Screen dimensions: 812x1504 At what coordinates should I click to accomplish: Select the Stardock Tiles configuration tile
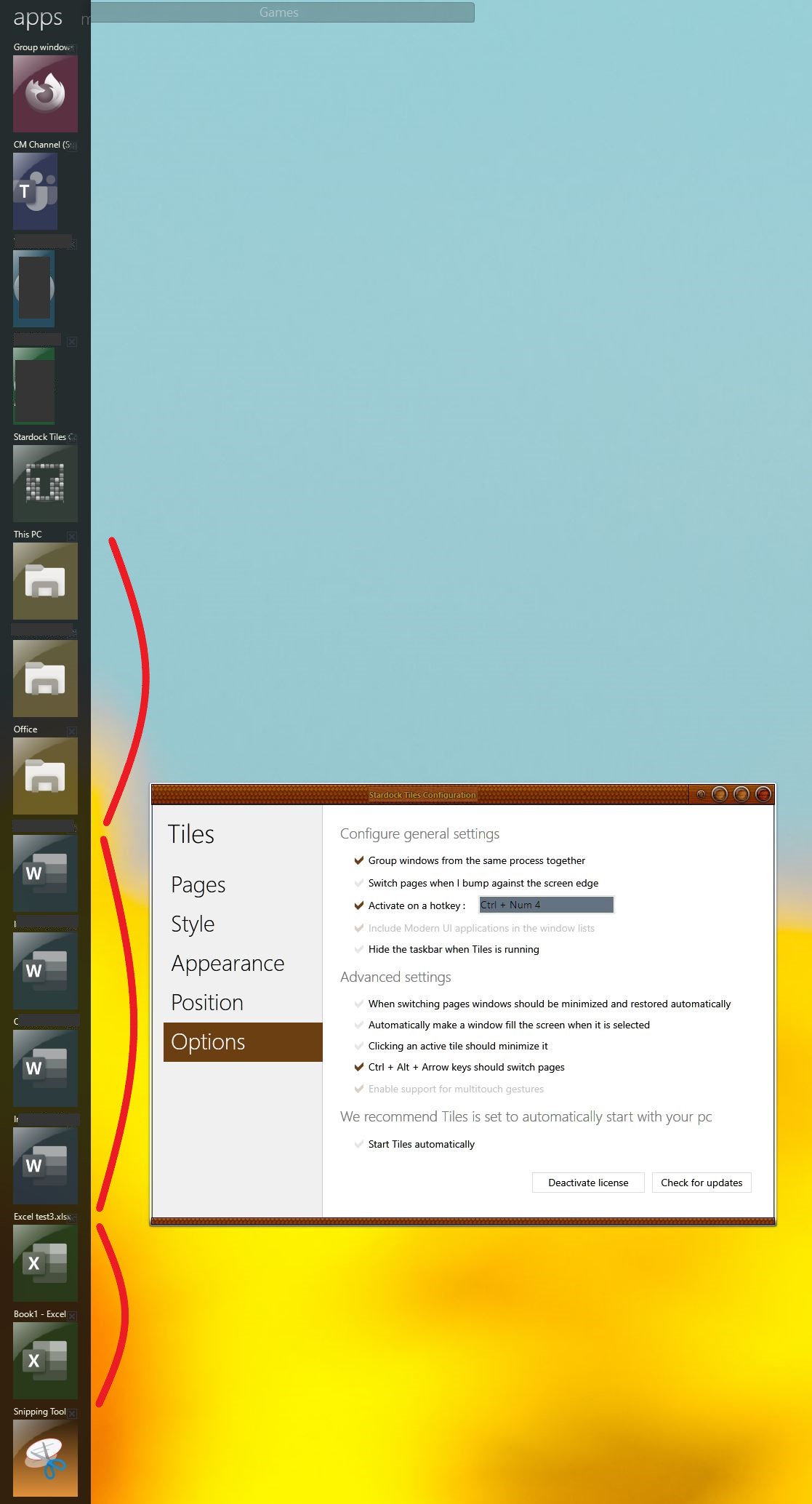(45, 484)
